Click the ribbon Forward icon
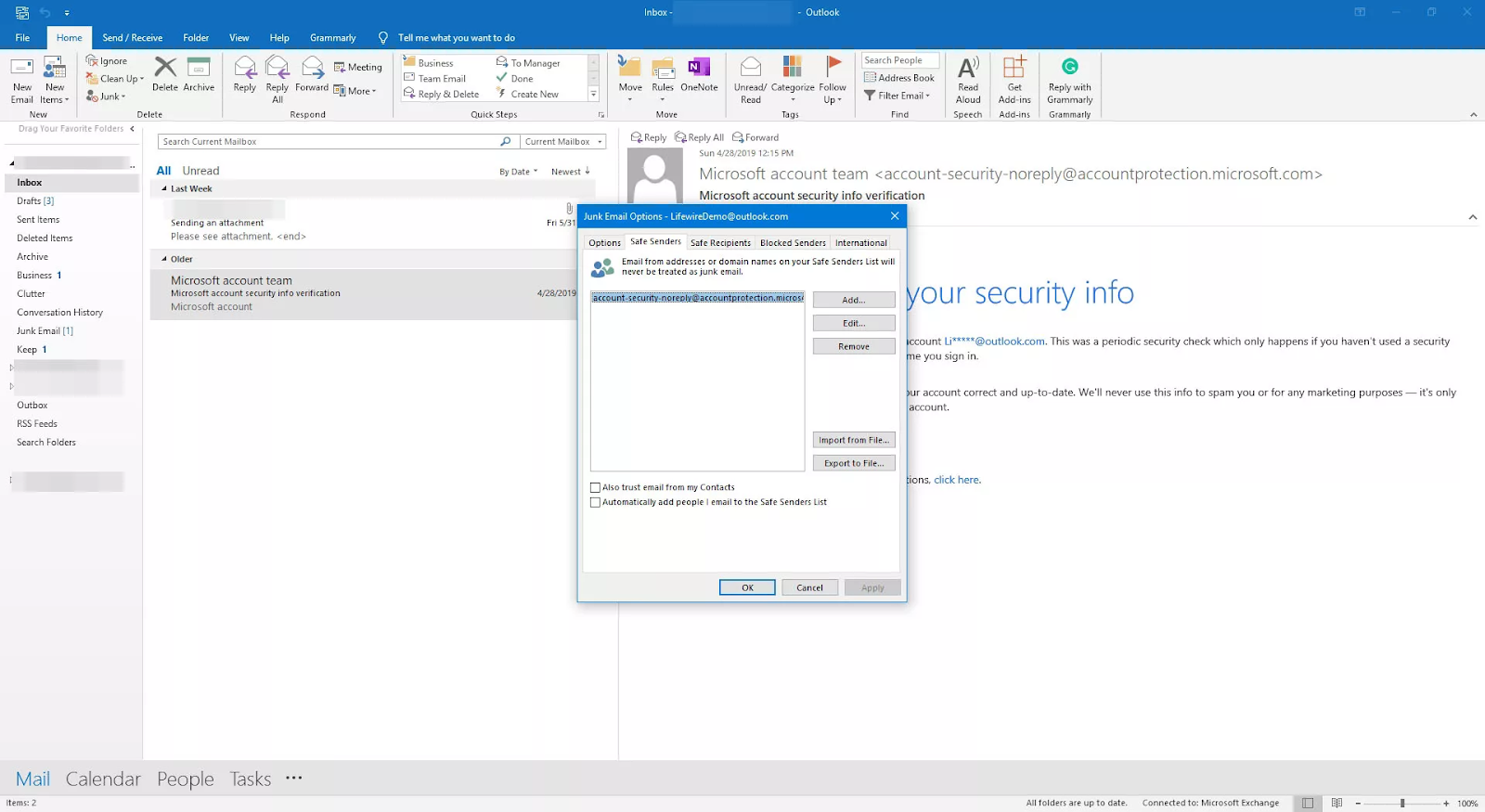1485x812 pixels. coord(313,67)
